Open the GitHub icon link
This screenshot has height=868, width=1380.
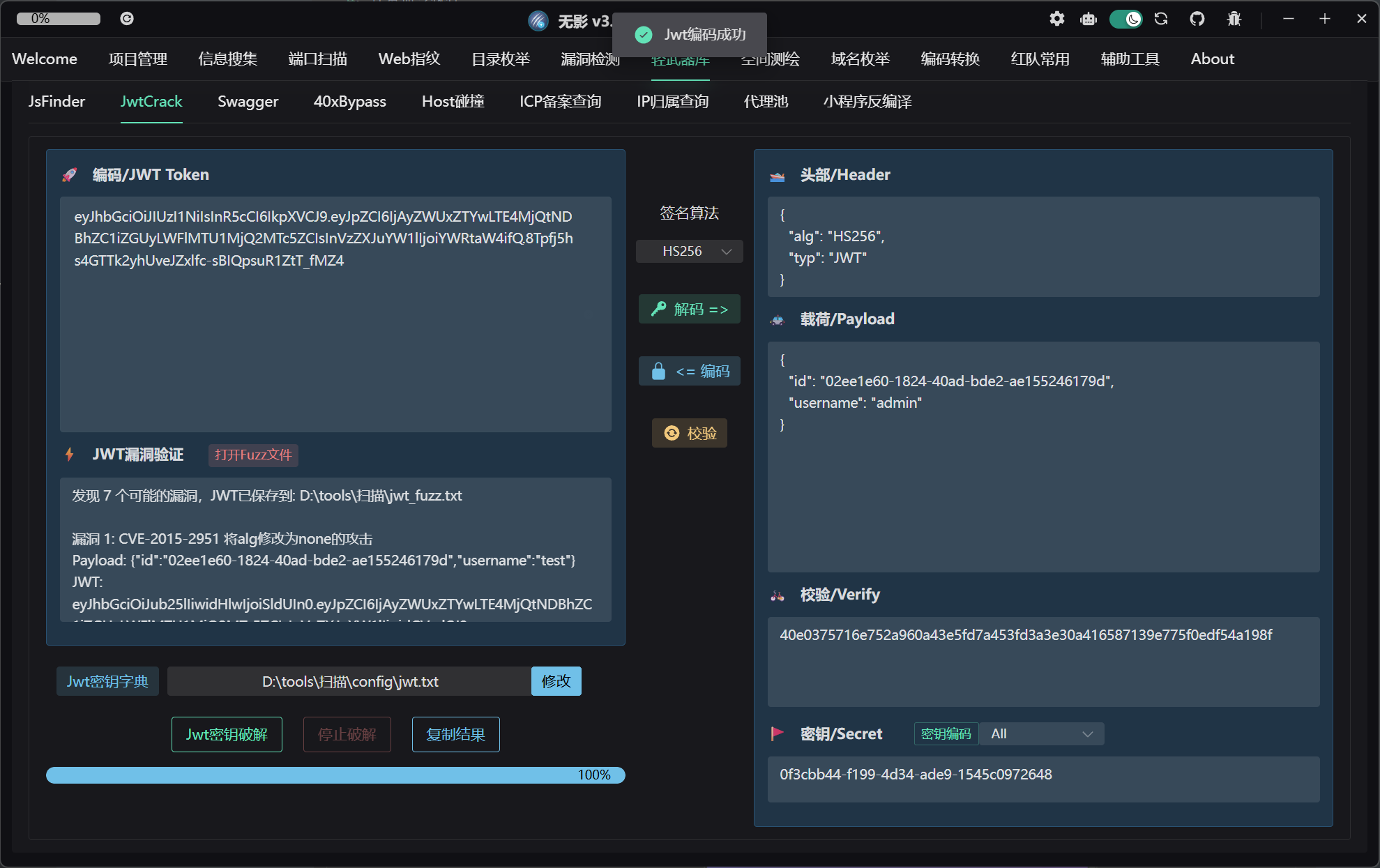[1197, 19]
